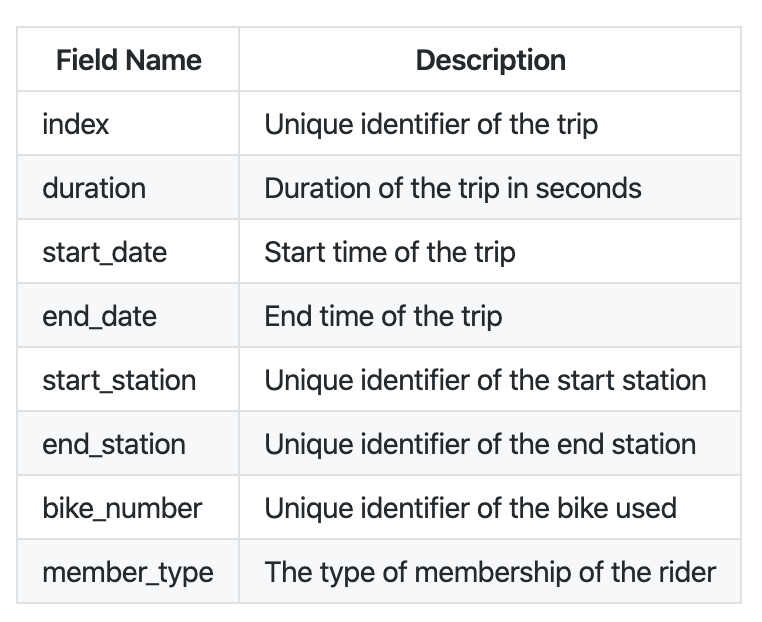Select 'End time of the trip' description
Viewport: 762px width, 622px height.
(x=383, y=316)
